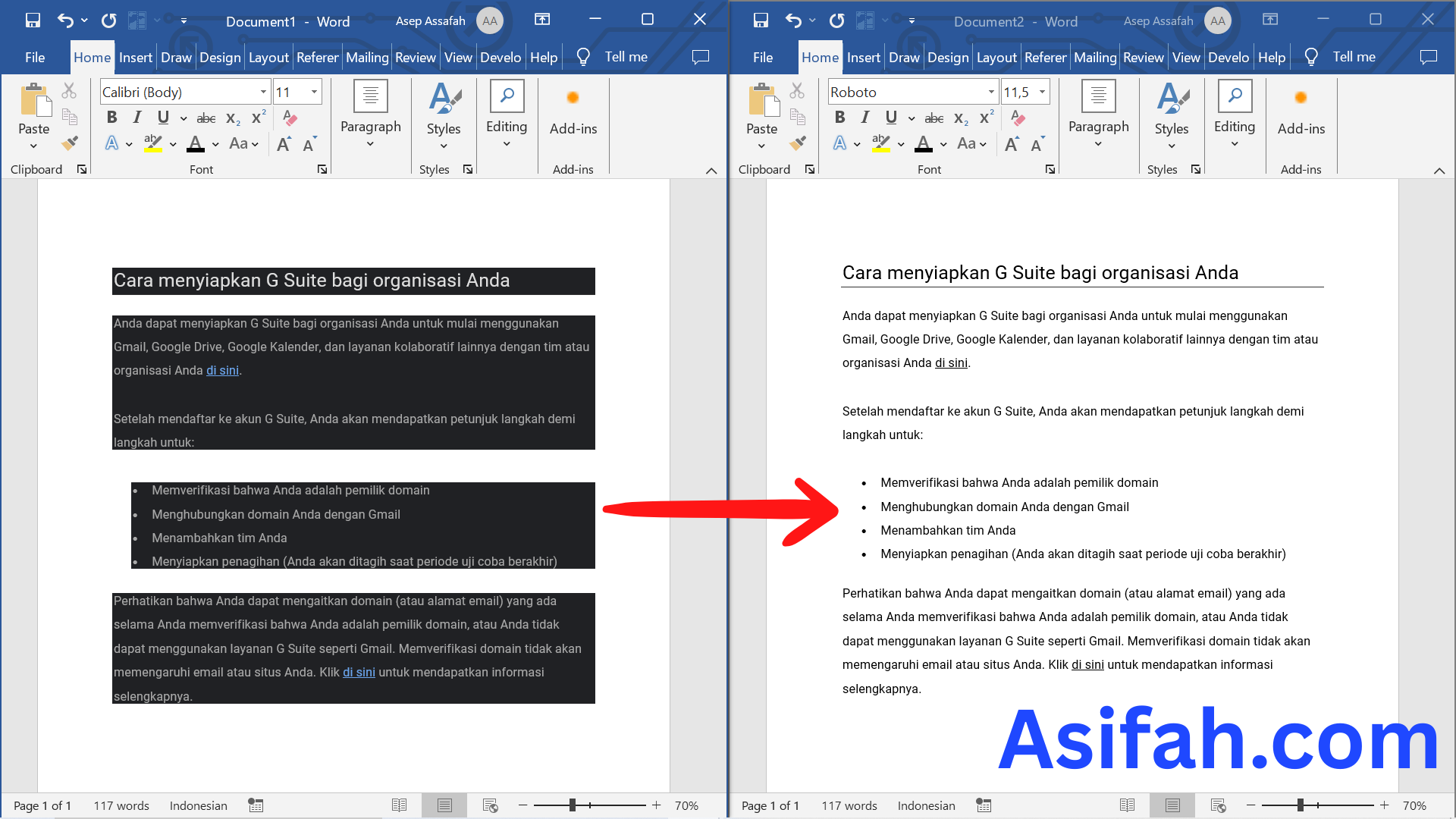The height and width of the screenshot is (819, 1456).
Task: Click Tell me search in Document1
Action: pos(613,57)
